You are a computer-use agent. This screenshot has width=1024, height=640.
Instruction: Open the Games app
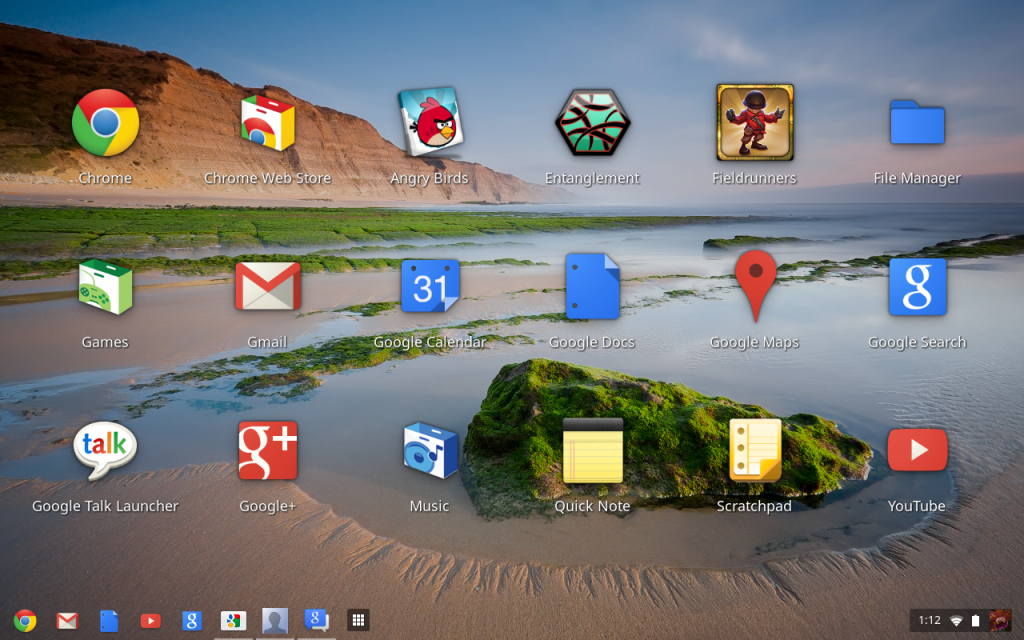click(x=105, y=287)
